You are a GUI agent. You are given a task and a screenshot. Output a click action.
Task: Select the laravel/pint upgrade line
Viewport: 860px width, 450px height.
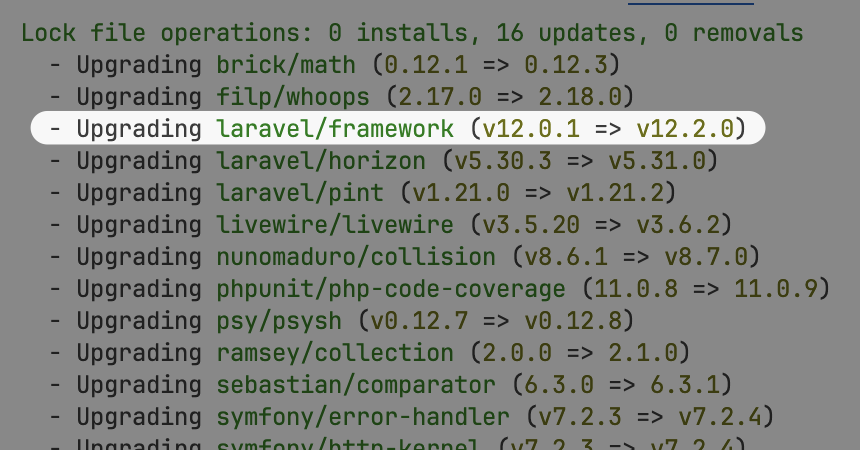point(363,193)
